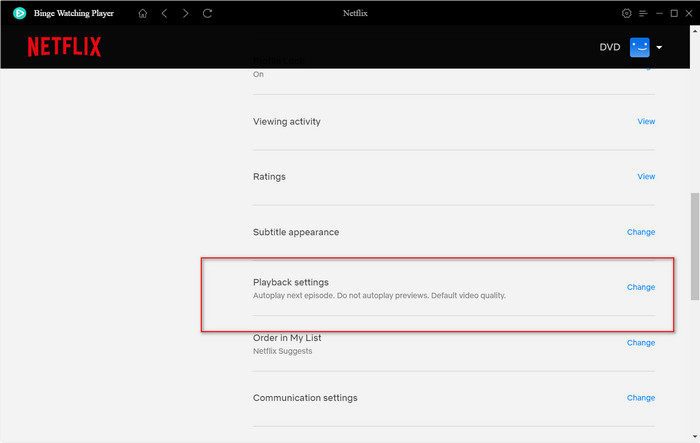The width and height of the screenshot is (700, 443).
Task: Change Order in My List
Action: click(x=641, y=343)
